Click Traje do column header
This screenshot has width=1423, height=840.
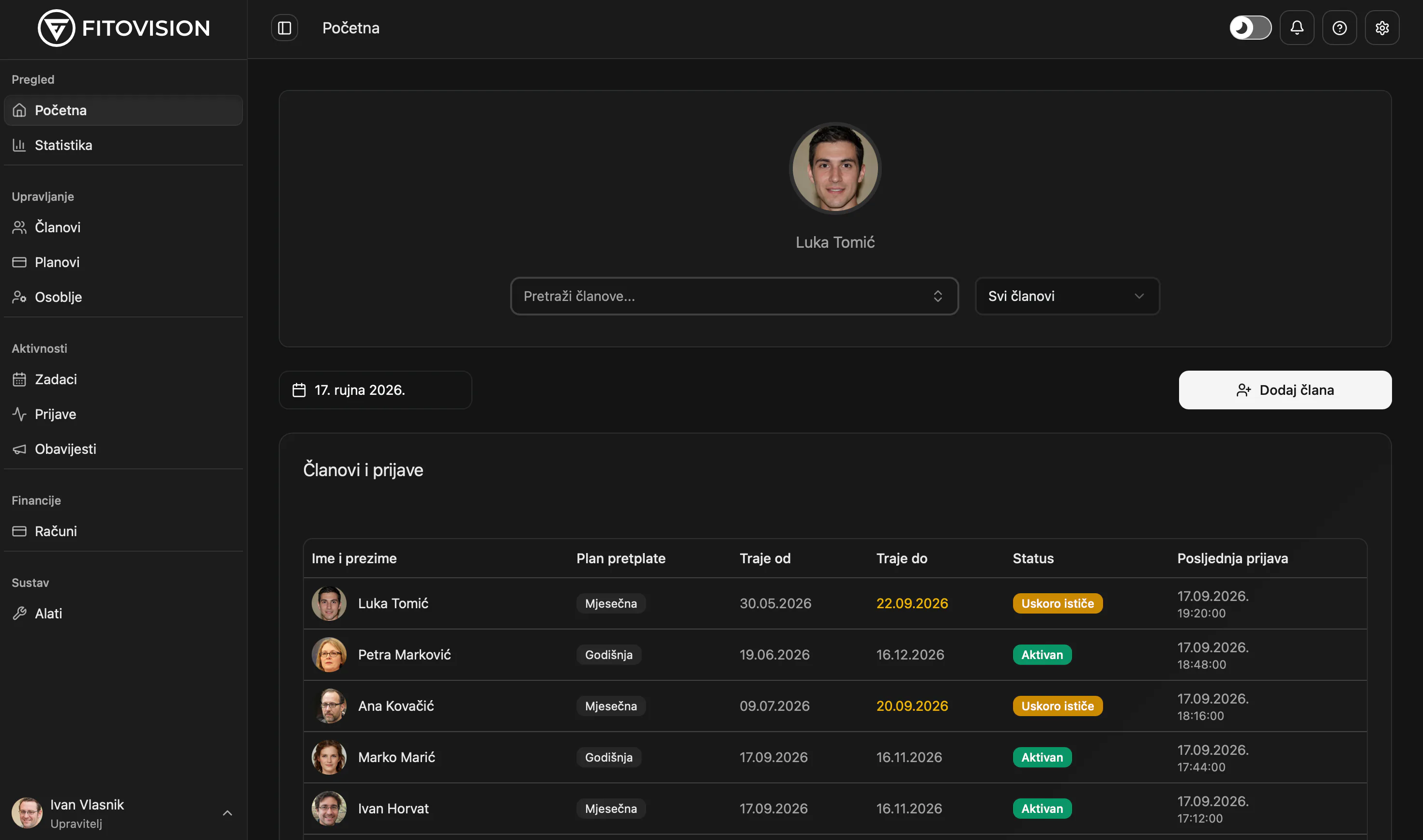902,559
